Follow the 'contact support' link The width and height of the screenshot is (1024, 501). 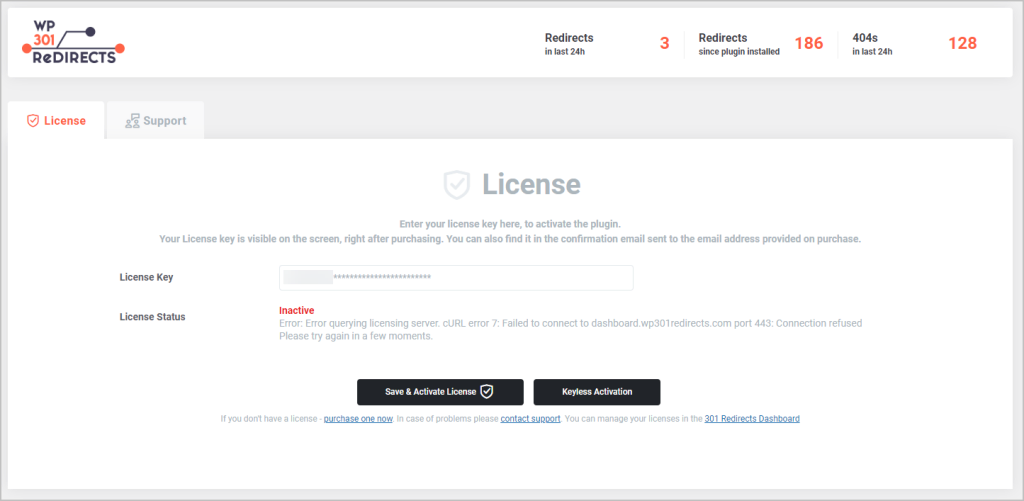[x=530, y=419]
